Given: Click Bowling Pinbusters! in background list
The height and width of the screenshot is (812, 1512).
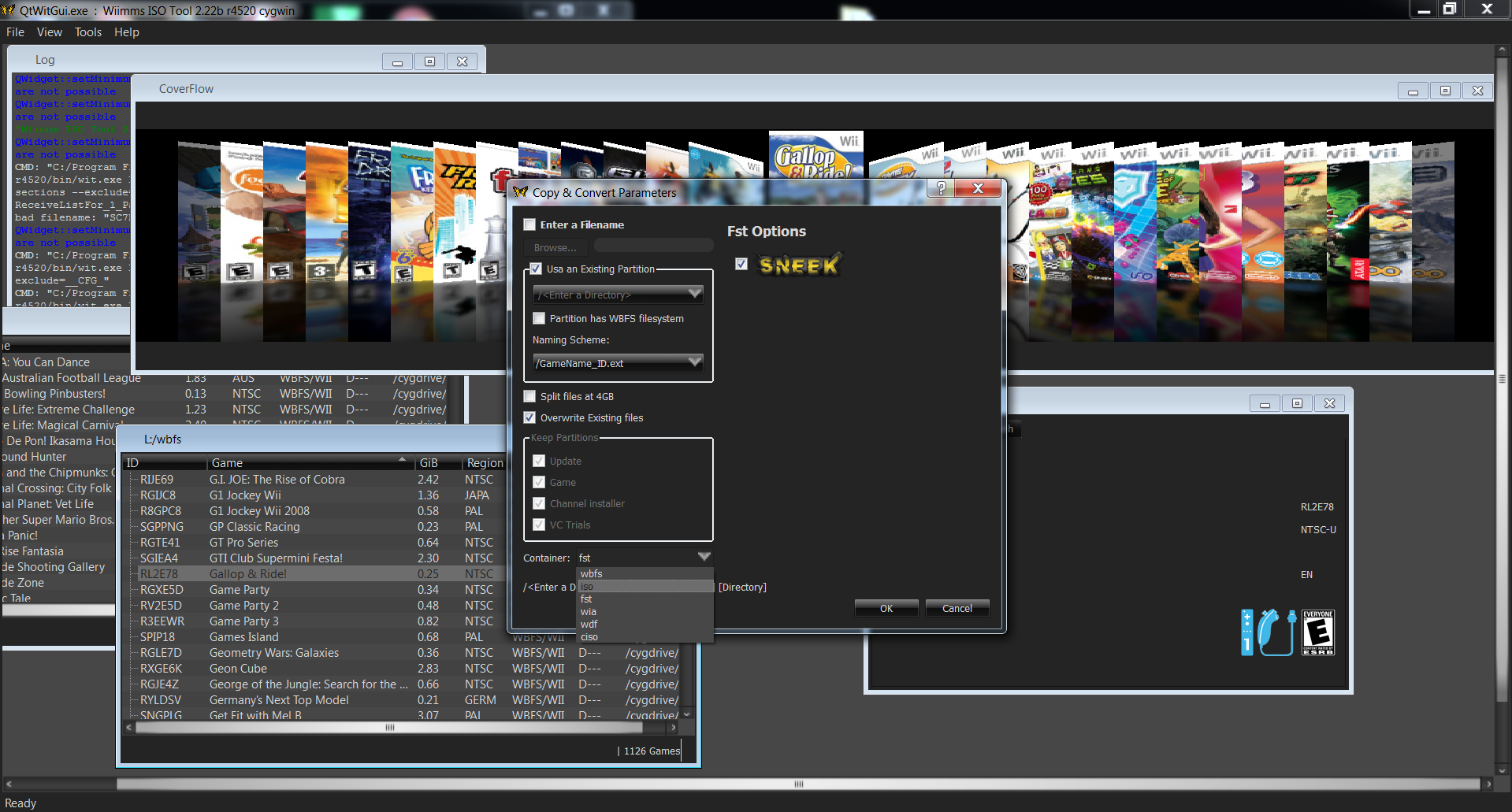Looking at the screenshot, I should [54, 394].
